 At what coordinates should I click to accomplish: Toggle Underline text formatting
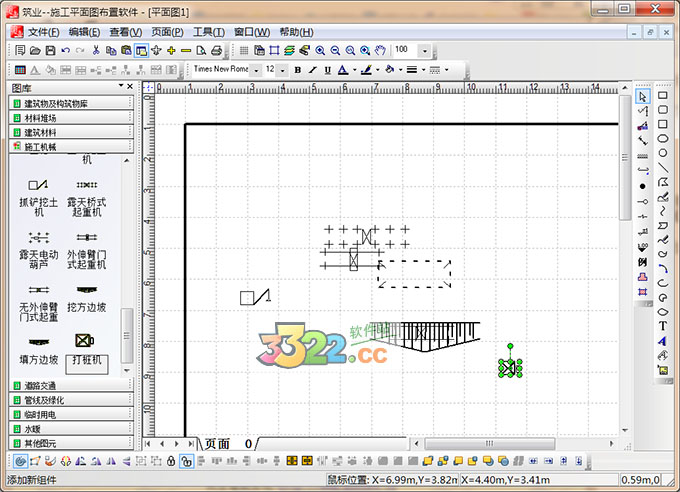pos(326,70)
